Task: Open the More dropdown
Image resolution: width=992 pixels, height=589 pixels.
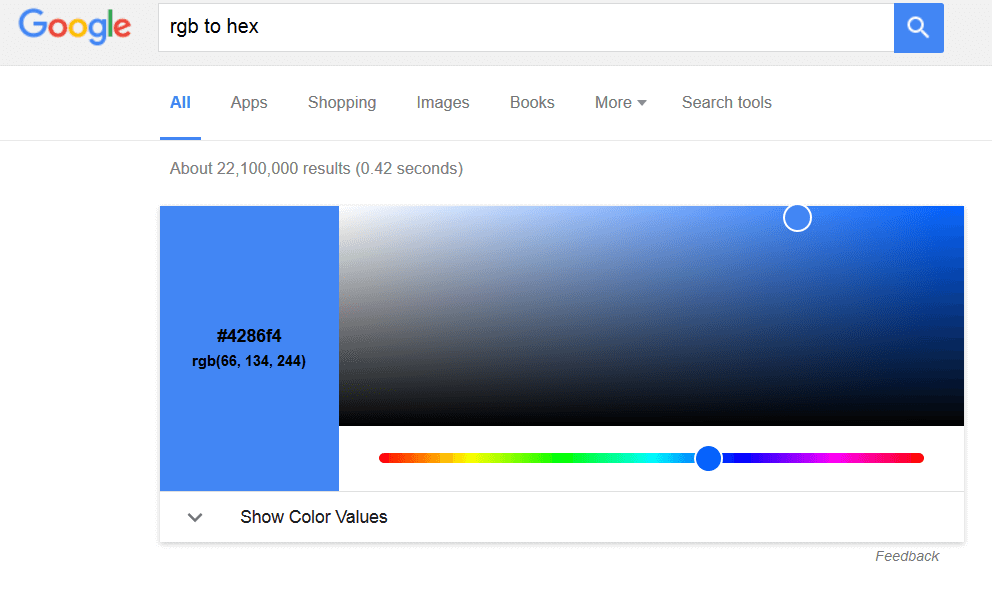Action: 620,102
